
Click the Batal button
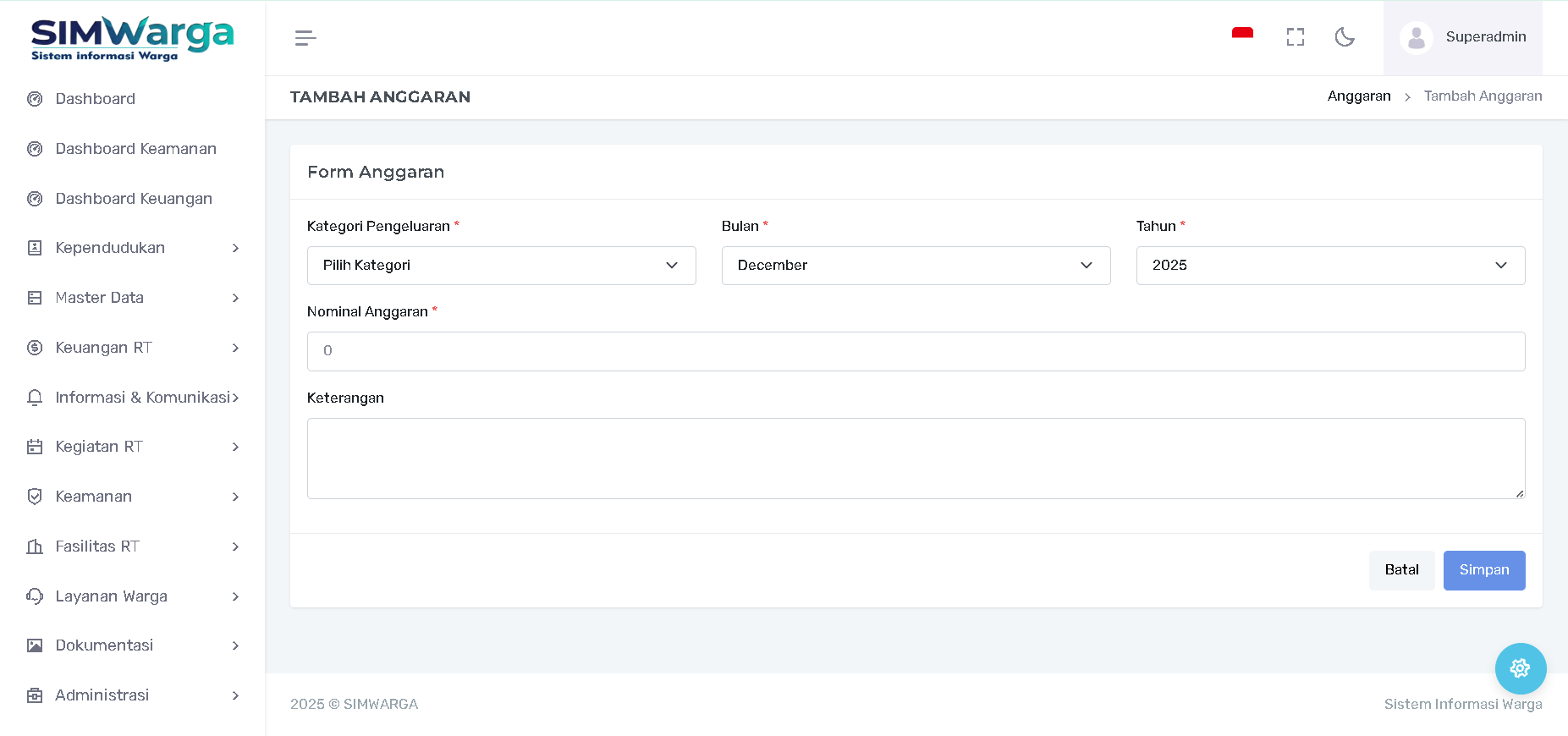coord(1401,570)
